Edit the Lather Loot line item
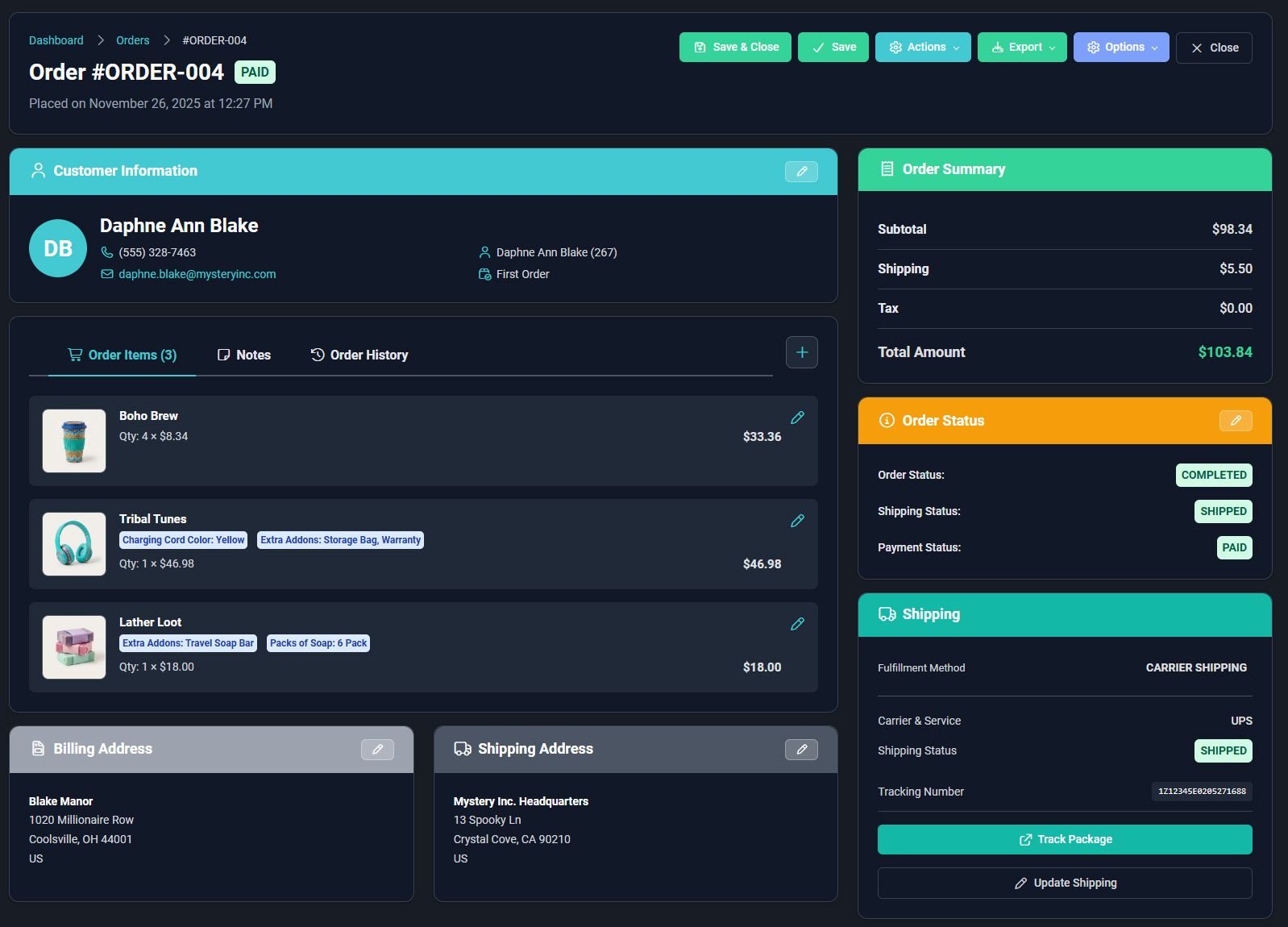Screen dimensions: 1288x927 coord(797,624)
